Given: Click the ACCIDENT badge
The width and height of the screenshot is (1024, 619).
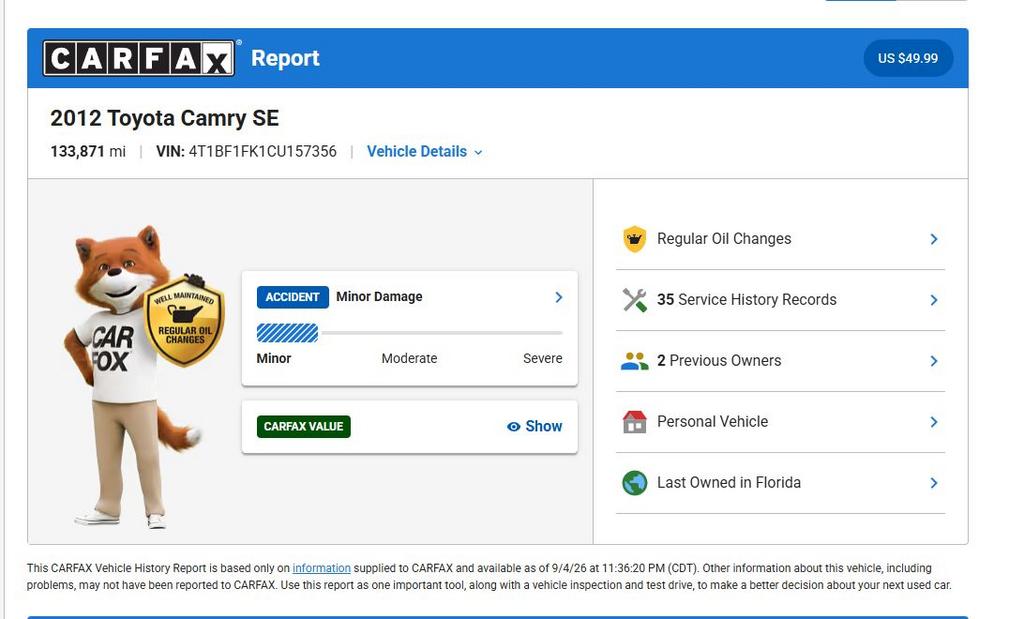Looking at the screenshot, I should tap(293, 297).
